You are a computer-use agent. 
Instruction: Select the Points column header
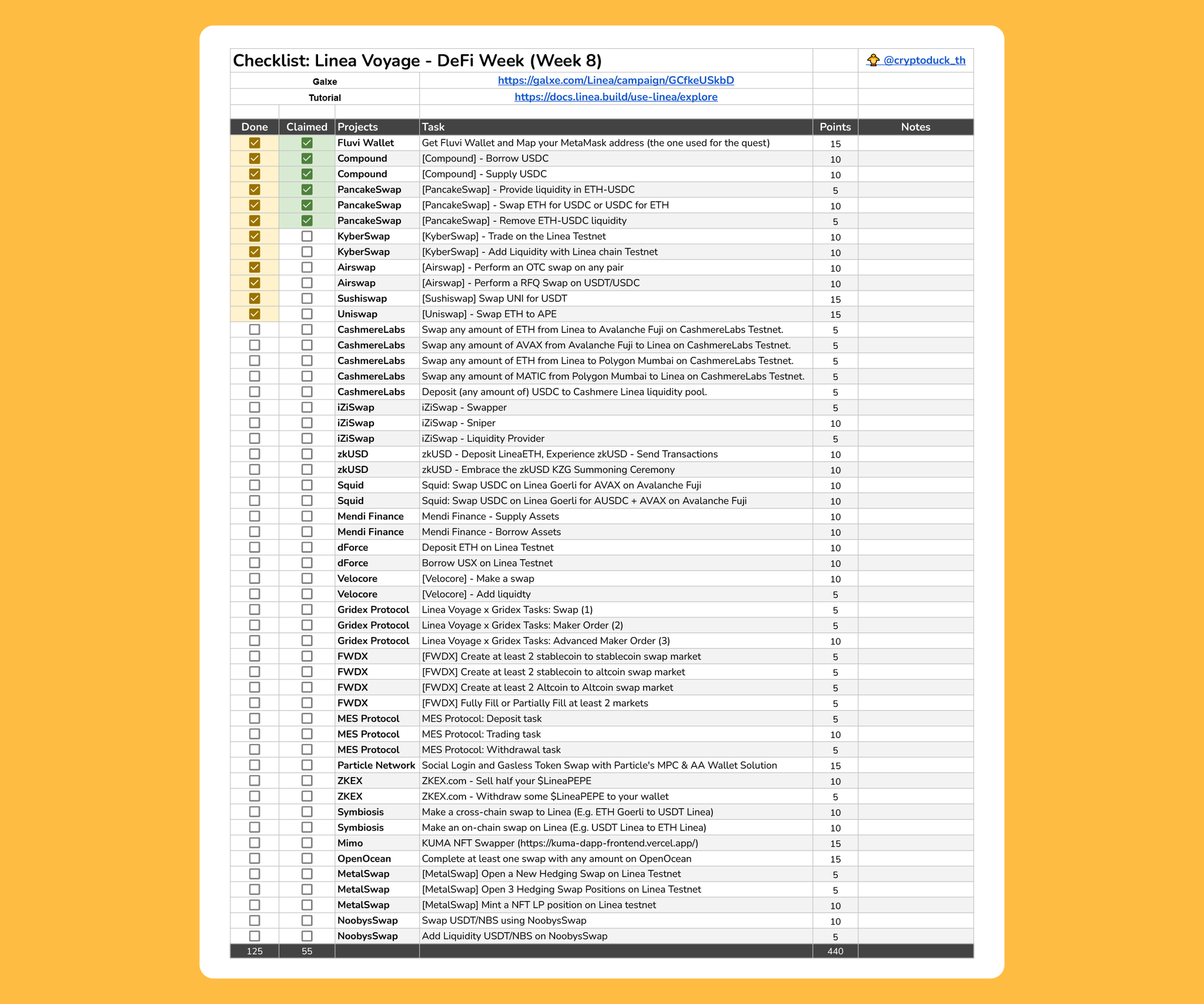(835, 127)
